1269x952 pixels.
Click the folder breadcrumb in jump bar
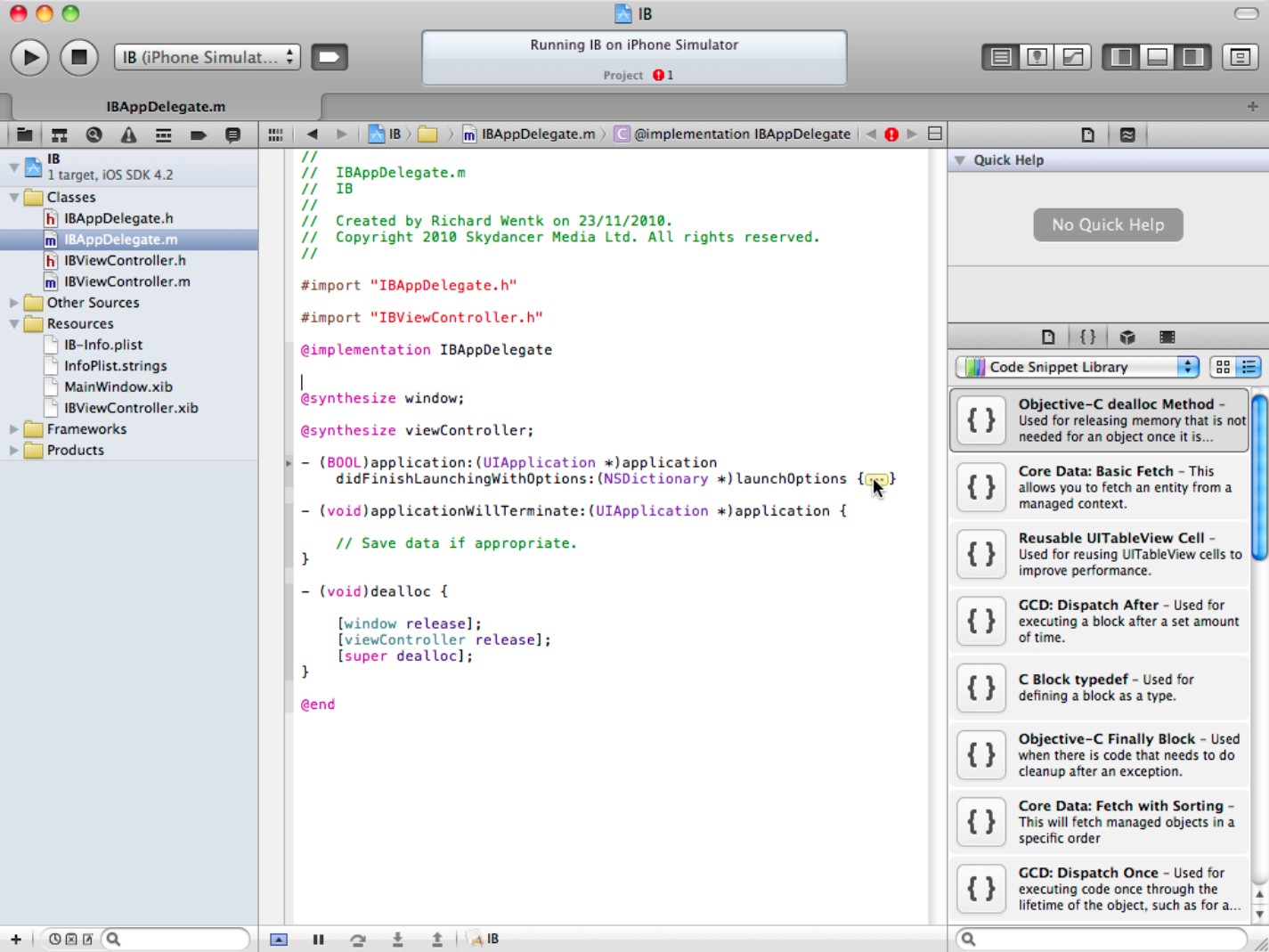coord(428,134)
